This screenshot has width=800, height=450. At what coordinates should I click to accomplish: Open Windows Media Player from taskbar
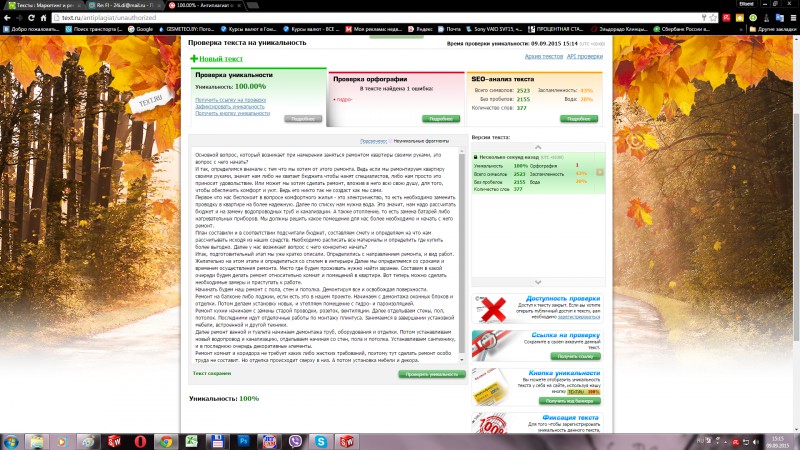[63, 441]
